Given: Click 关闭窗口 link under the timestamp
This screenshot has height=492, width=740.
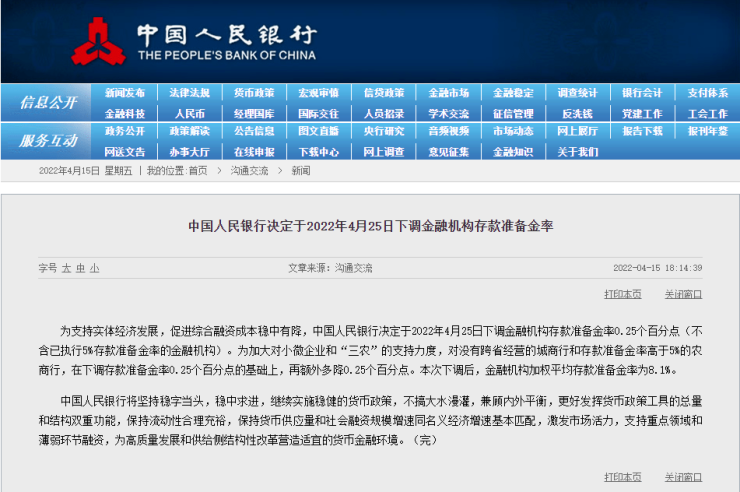Looking at the screenshot, I should click(x=683, y=294).
